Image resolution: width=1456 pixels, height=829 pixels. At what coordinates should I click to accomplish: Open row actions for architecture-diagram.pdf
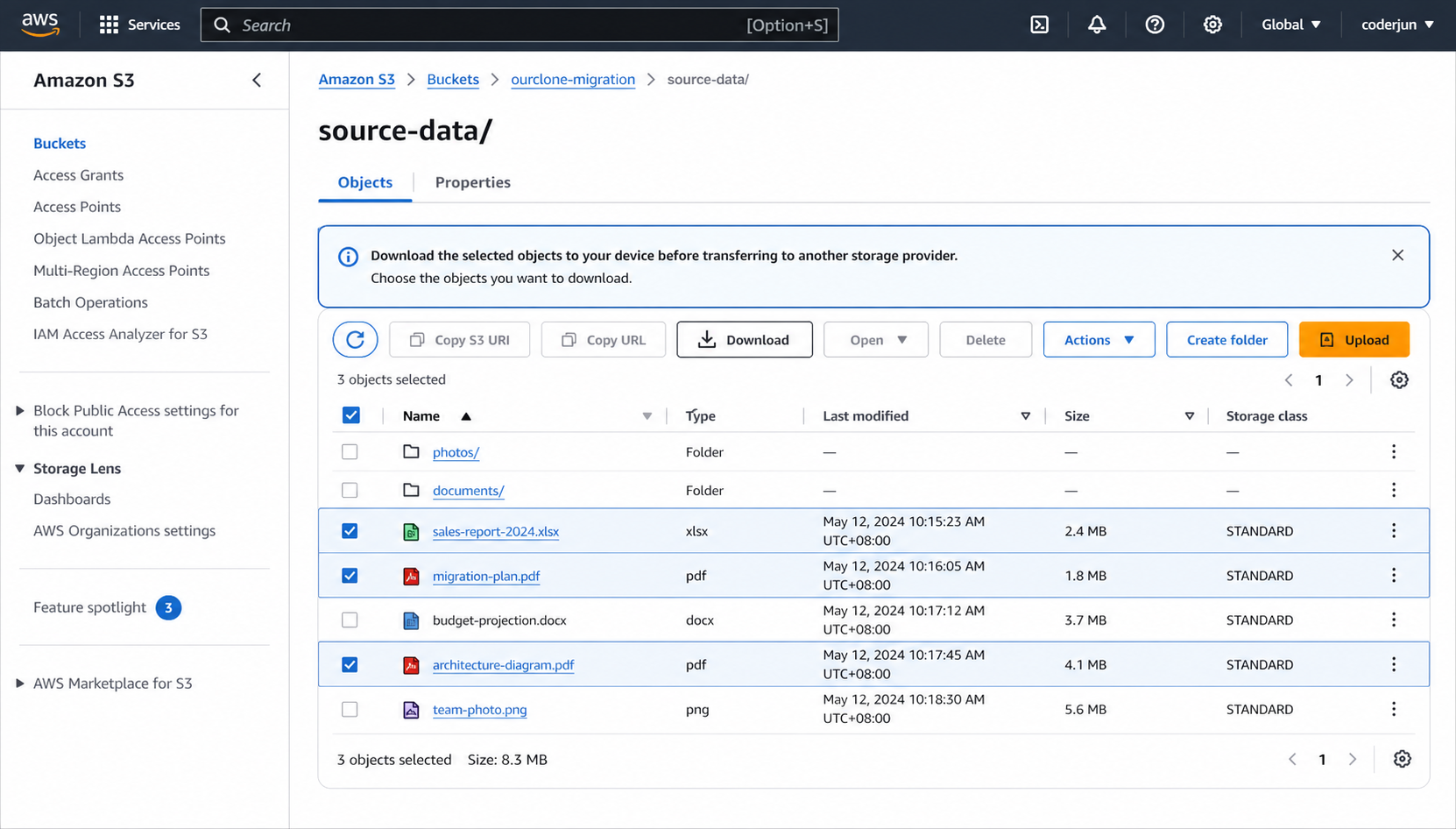1394,664
